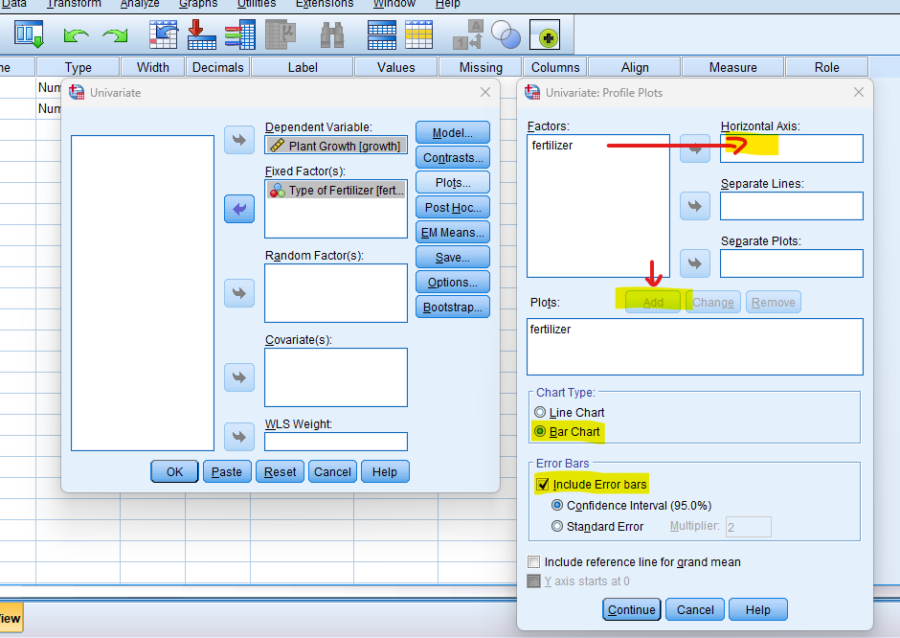Screen dimensions: 900x638
Task: Click the Bootstrap button
Action: click(452, 307)
